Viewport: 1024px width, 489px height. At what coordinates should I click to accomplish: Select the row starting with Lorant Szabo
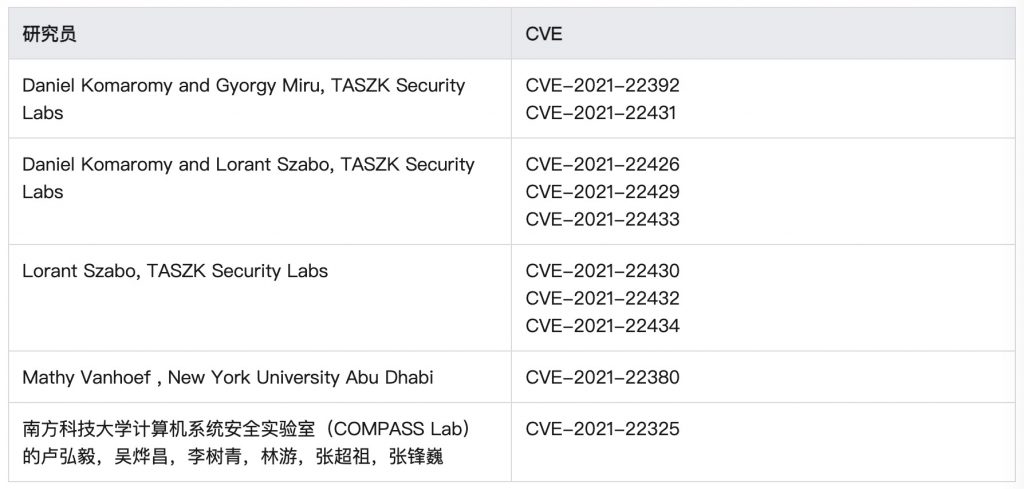coord(175,271)
